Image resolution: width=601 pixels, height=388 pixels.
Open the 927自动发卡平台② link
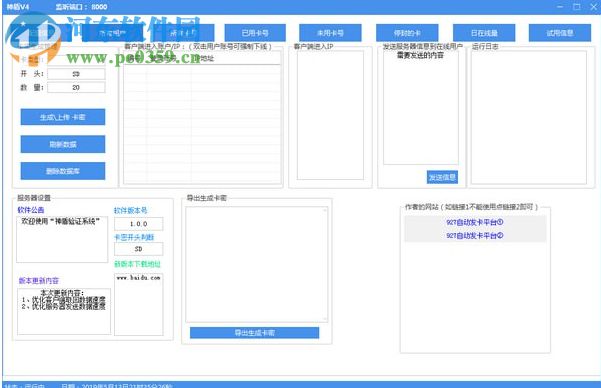[475, 235]
